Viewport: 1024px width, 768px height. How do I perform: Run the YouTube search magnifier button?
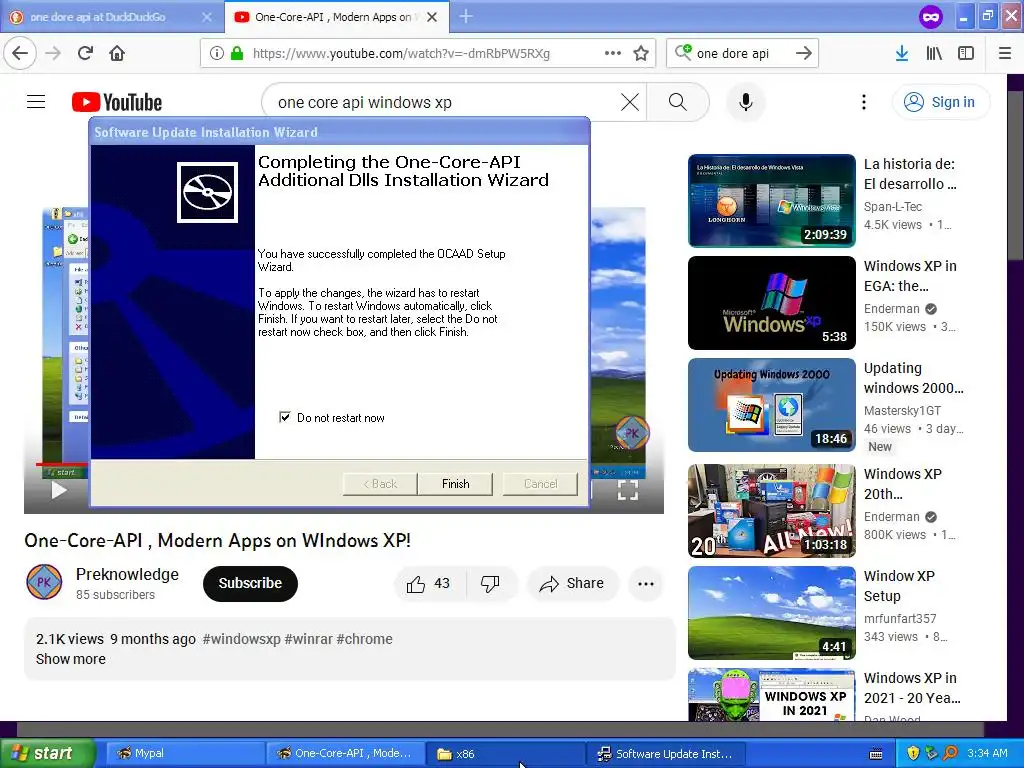coord(678,102)
